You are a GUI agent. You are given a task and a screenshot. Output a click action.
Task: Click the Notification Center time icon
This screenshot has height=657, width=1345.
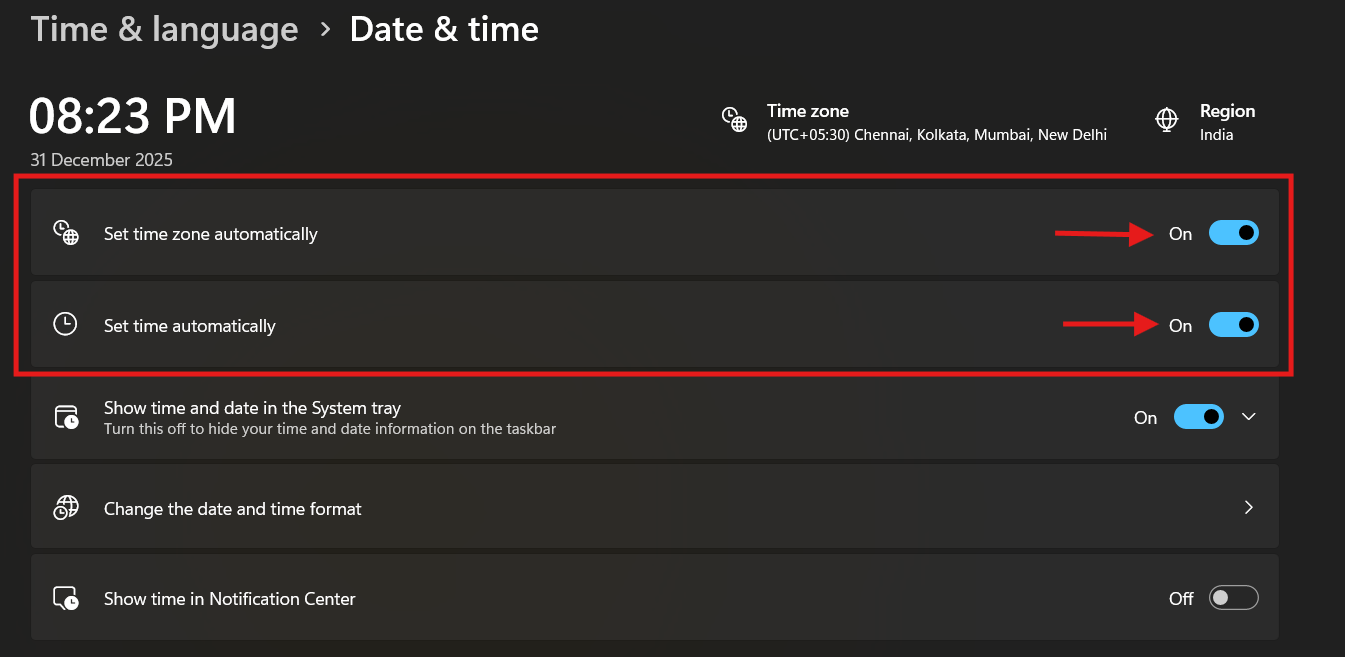point(66,599)
